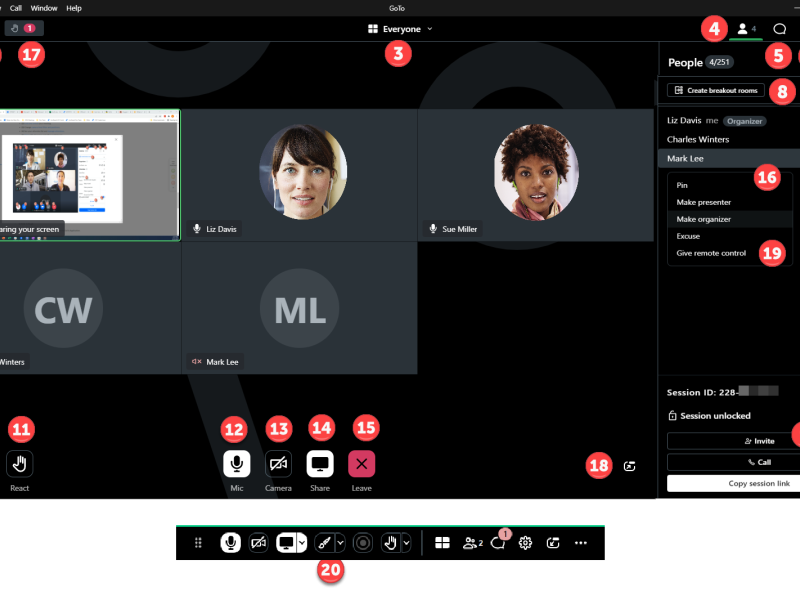800x600 pixels.
Task: Click the ML avatar tile of Mark Lee
Action: point(299,308)
